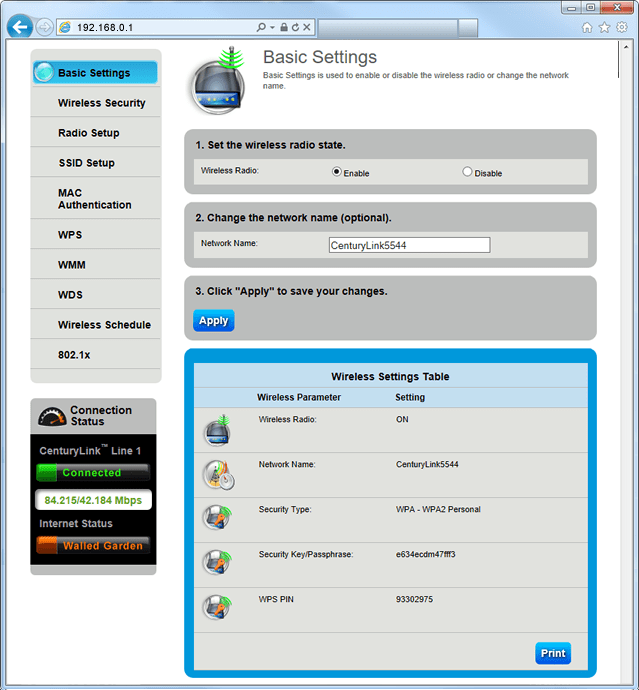Click the key icon in Security Type row
This screenshot has width=639, height=690.
tap(217, 518)
